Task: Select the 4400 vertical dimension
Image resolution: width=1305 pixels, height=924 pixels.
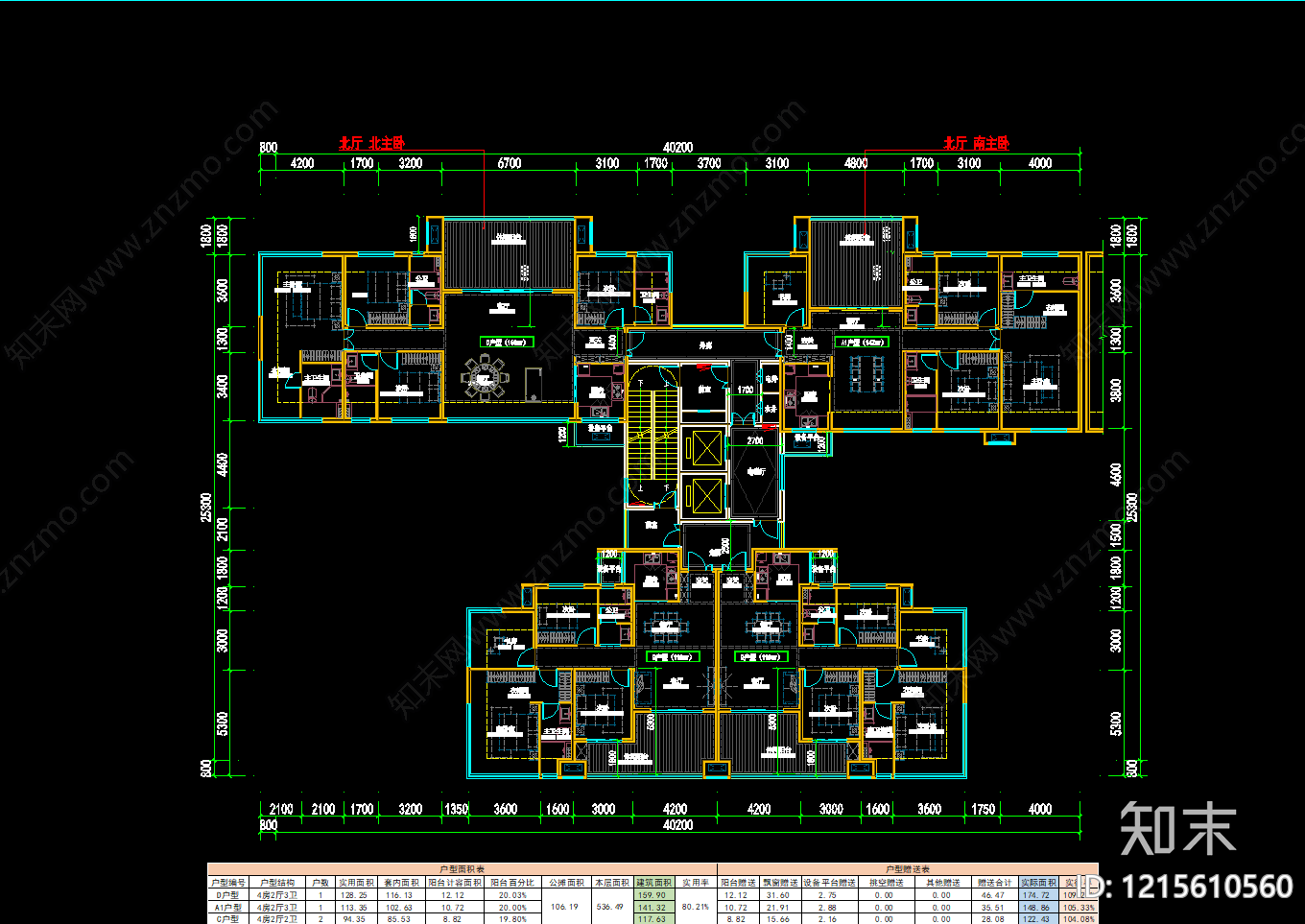Action: [223, 465]
